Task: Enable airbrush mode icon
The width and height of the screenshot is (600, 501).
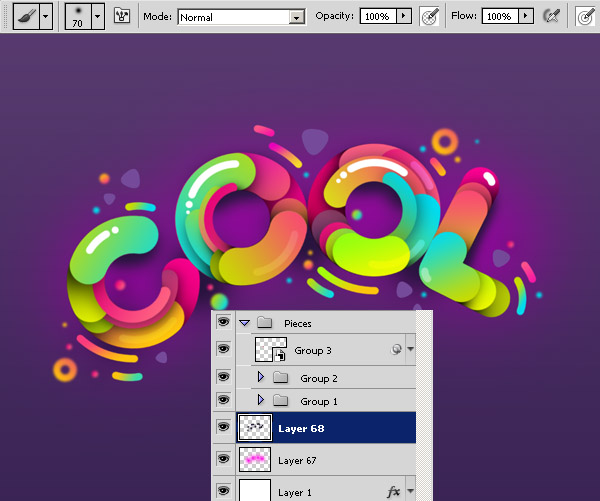Action: tap(551, 16)
